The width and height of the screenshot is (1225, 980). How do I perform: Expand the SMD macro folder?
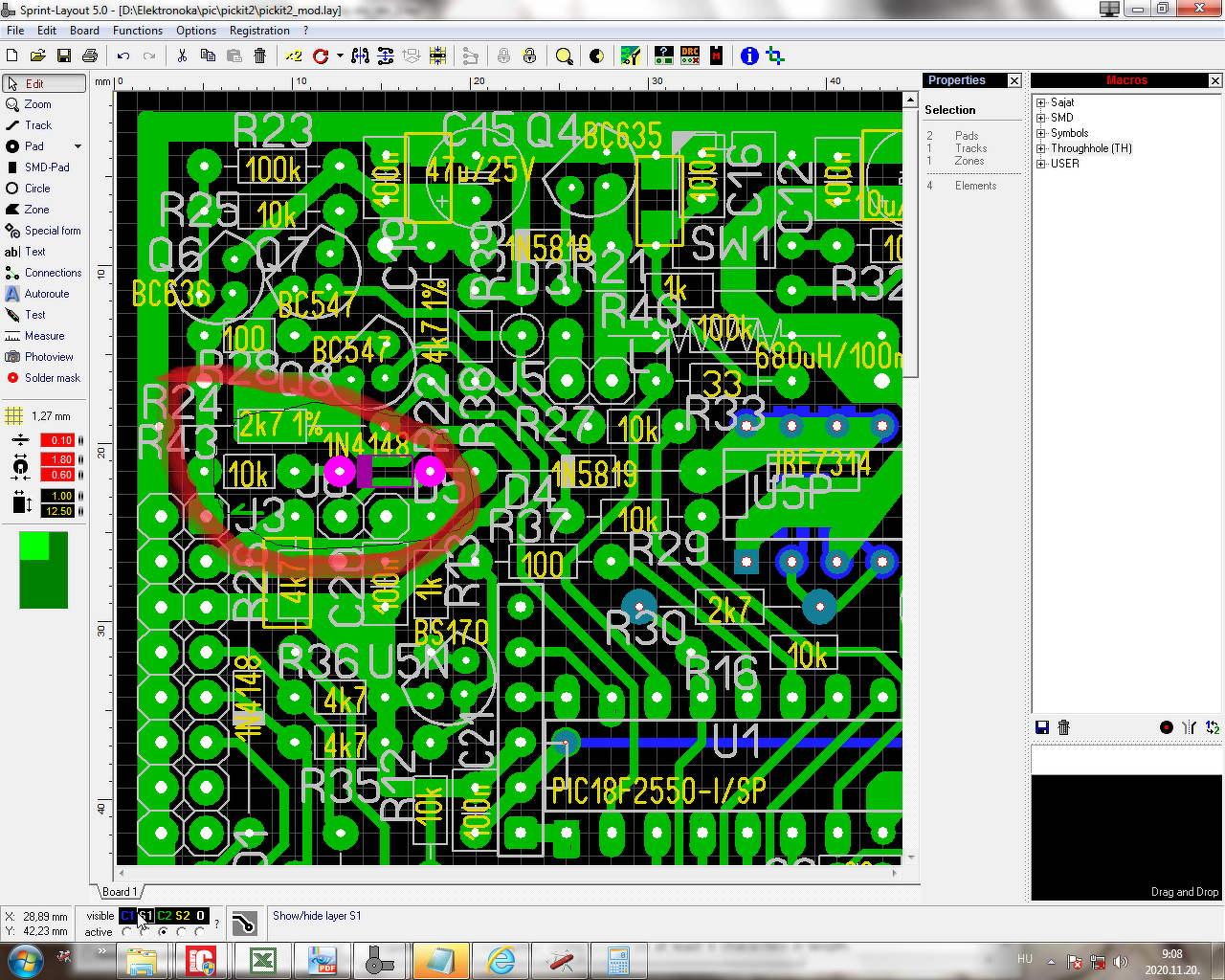[1041, 118]
